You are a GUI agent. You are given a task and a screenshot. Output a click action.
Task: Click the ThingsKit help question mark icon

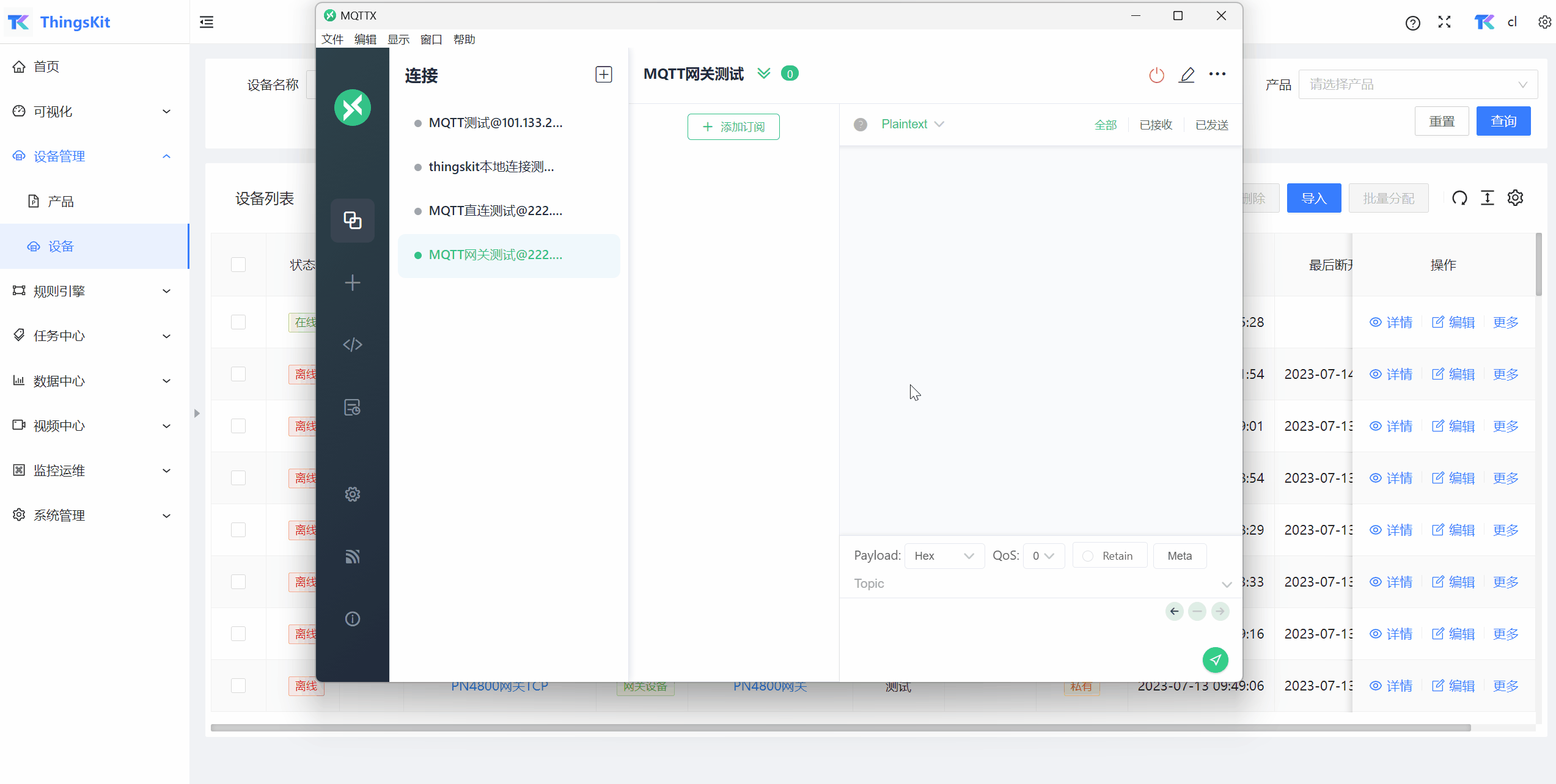click(1412, 23)
